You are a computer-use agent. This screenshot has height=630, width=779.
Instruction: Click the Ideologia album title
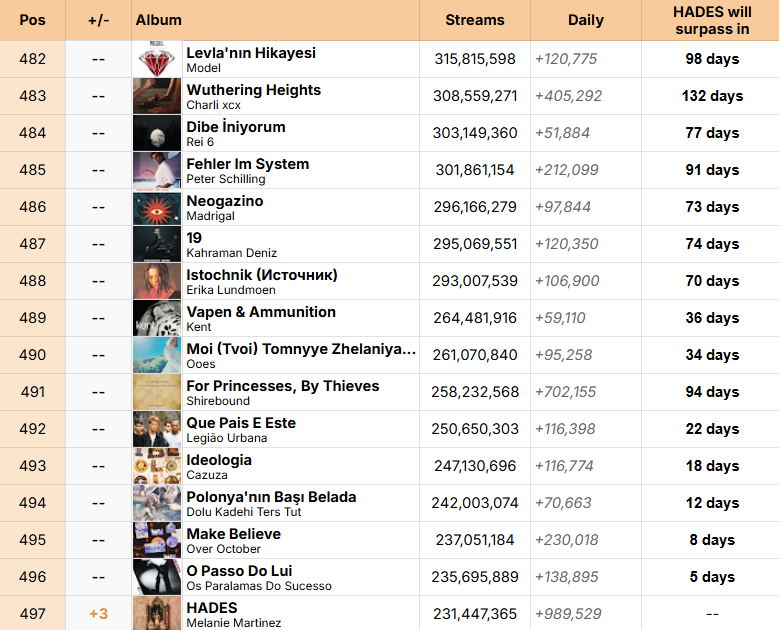pos(219,460)
